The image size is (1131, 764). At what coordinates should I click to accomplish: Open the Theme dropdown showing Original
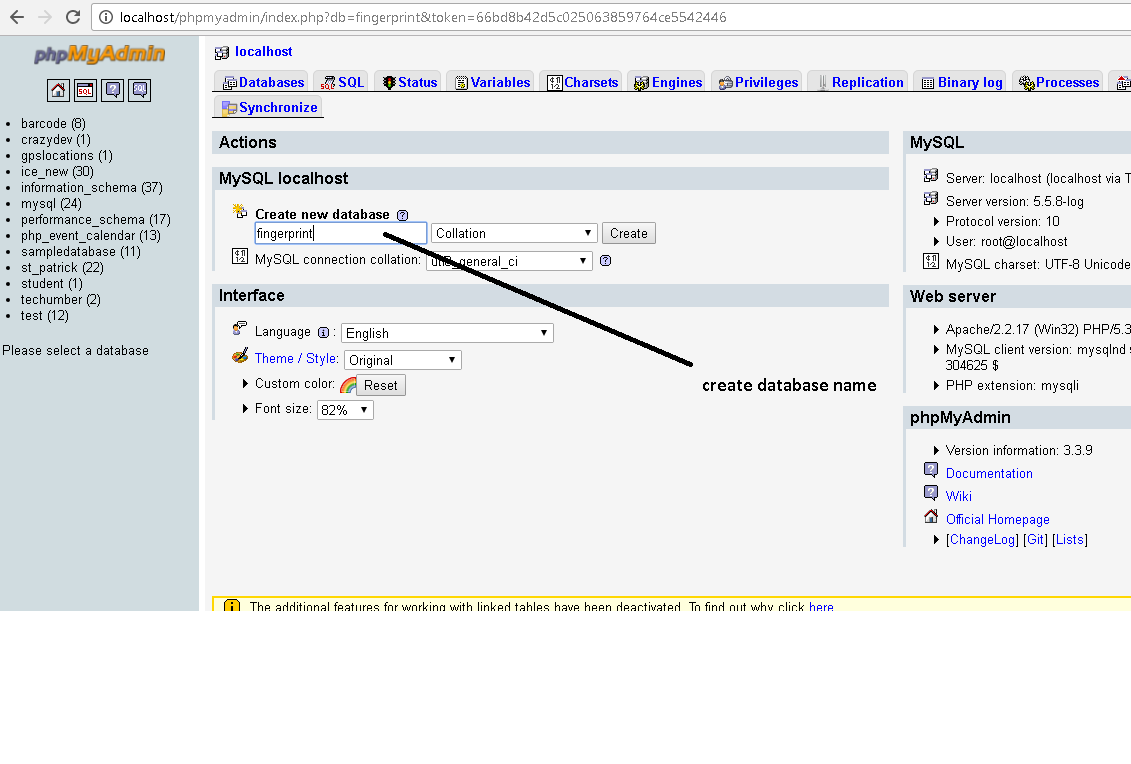pos(402,360)
